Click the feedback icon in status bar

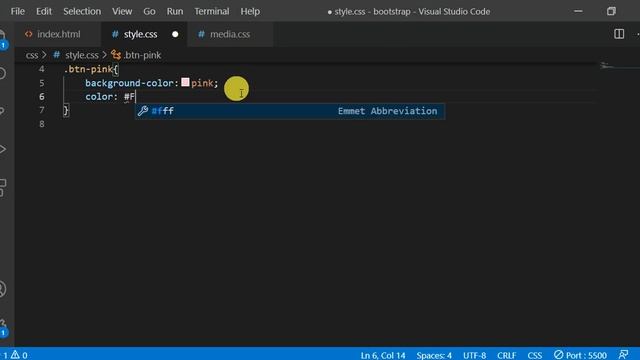(x=623, y=355)
